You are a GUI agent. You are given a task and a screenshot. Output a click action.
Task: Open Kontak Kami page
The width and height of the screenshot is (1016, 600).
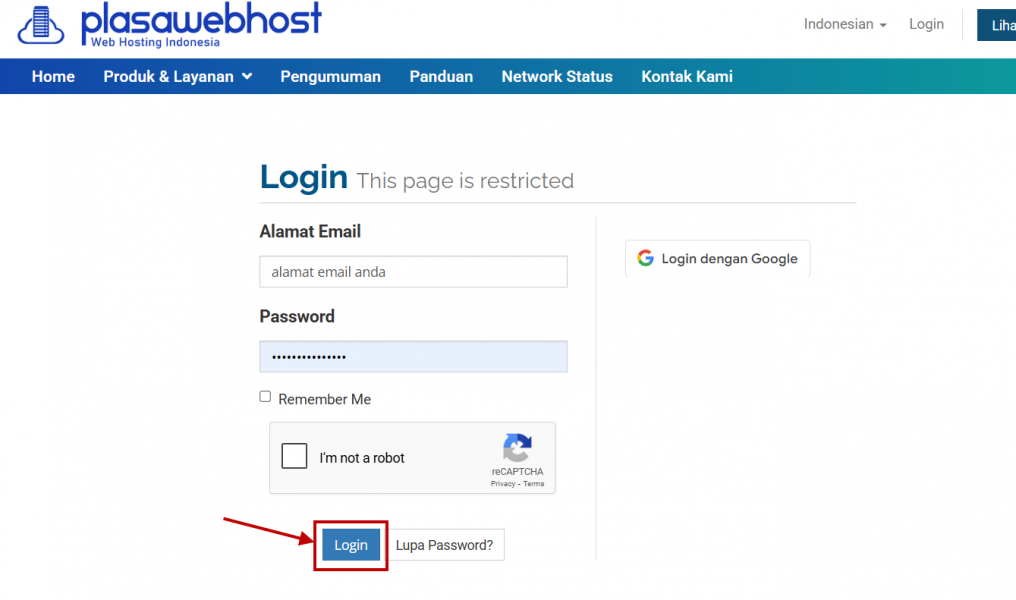click(687, 76)
